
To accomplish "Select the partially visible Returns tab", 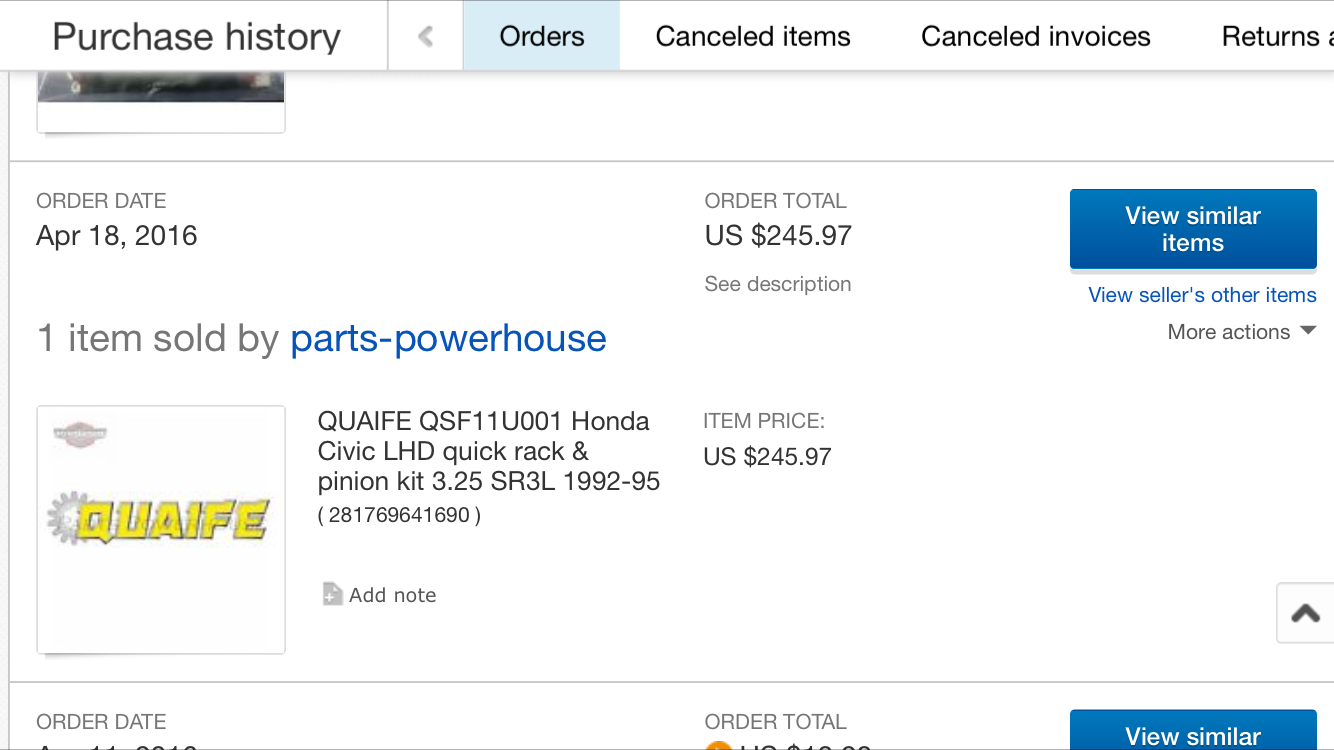I will click(x=1276, y=37).
